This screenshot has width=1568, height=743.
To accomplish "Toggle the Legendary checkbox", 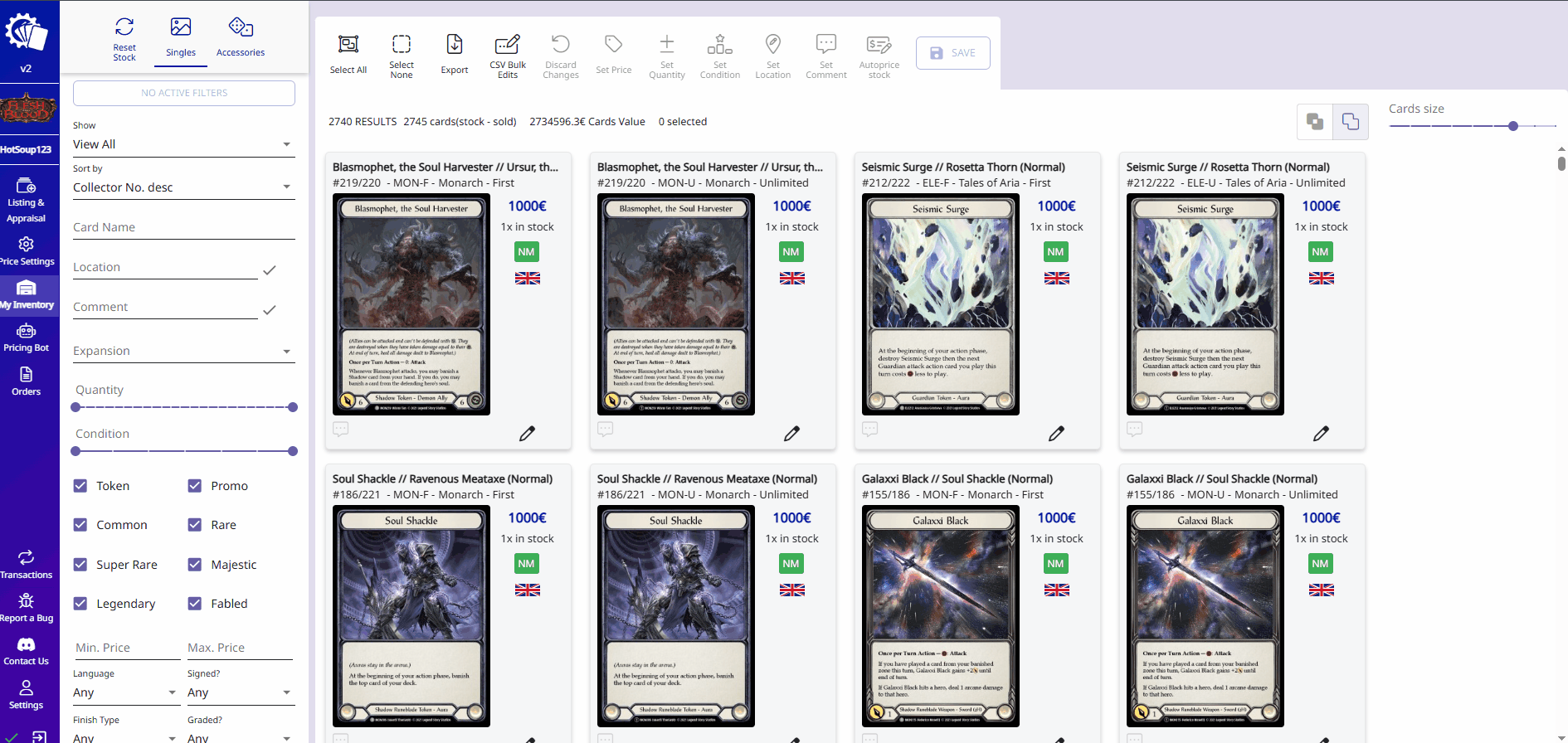I will coord(80,604).
